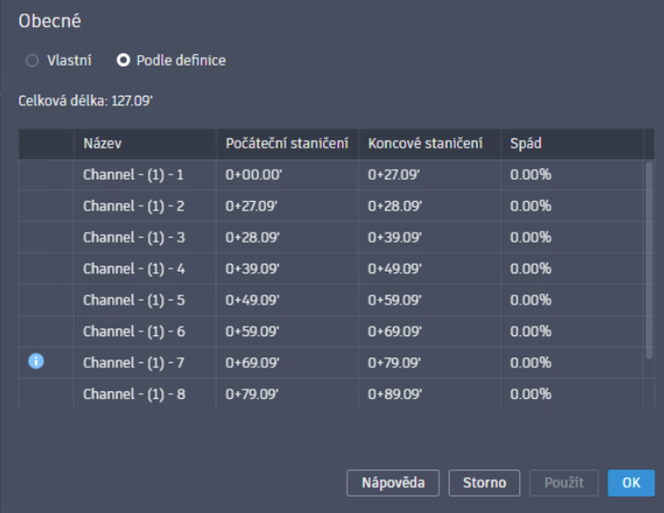
Task: Click the Koncové staničení column header
Action: (x=429, y=144)
